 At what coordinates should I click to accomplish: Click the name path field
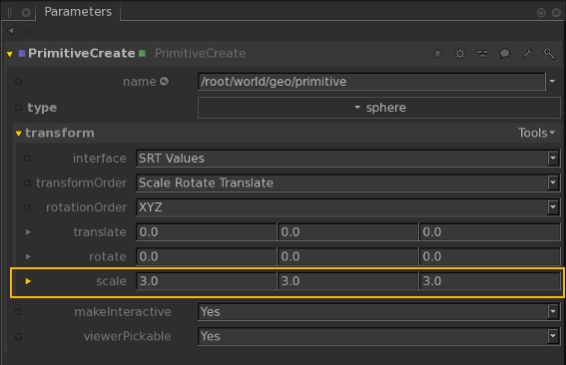pyautogui.click(x=371, y=82)
